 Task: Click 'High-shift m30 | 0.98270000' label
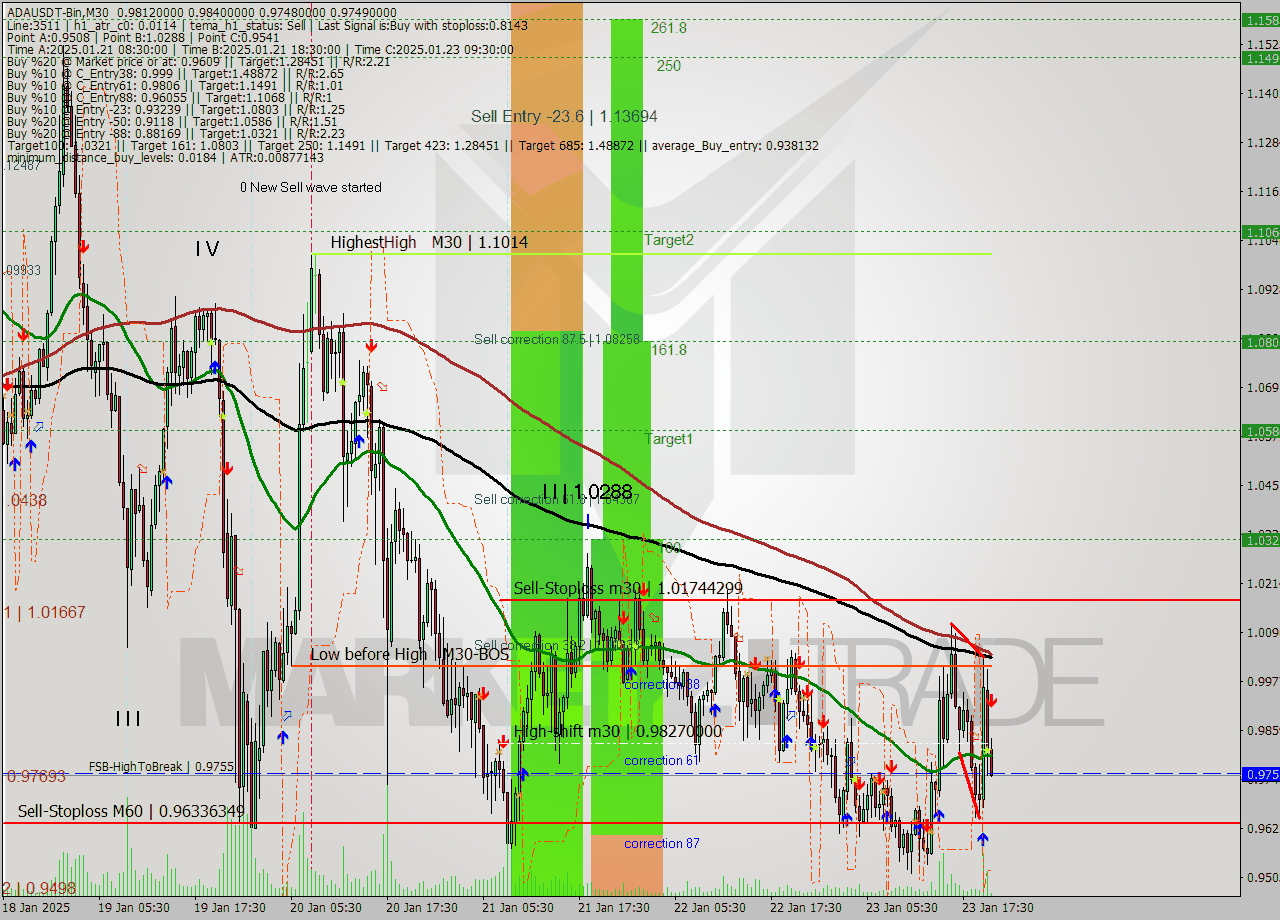617,731
